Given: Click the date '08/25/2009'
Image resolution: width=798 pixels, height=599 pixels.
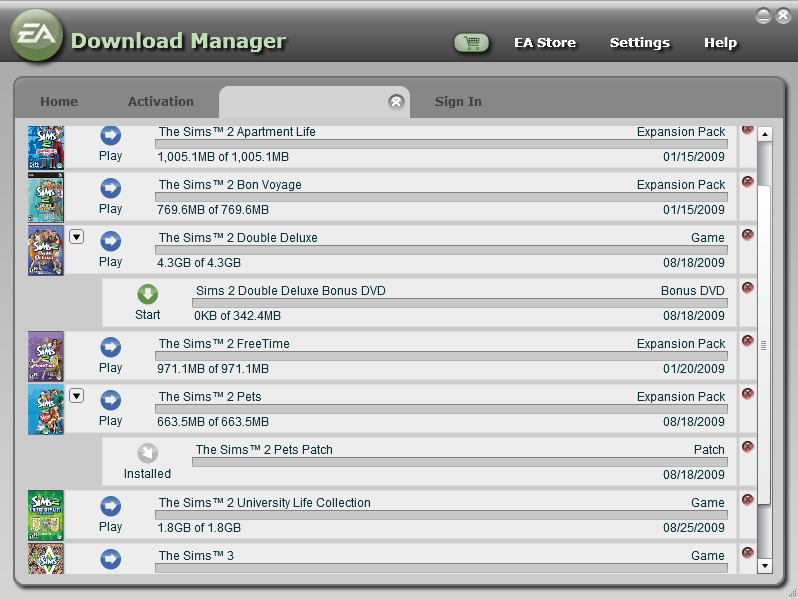Looking at the screenshot, I should 694,527.
